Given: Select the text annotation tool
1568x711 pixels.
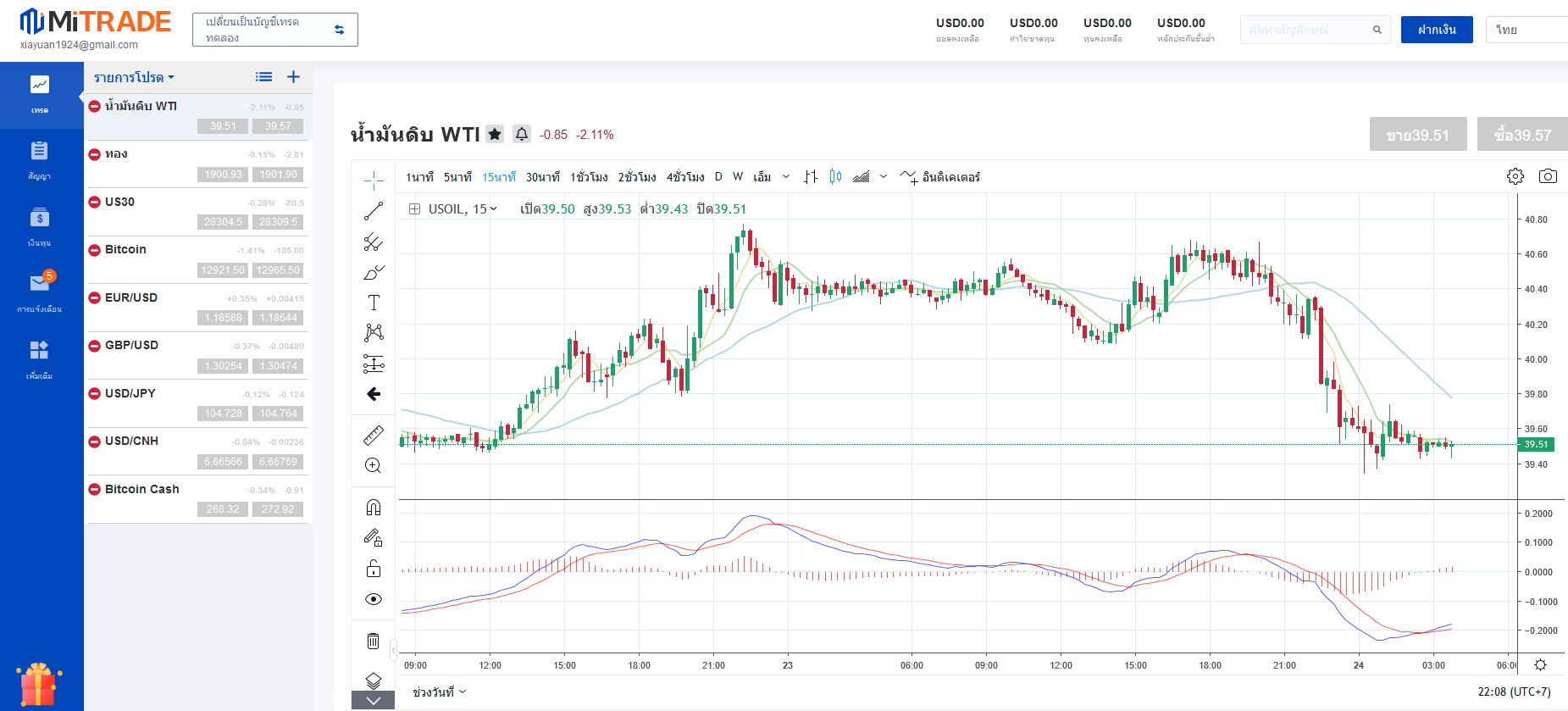Looking at the screenshot, I should (x=374, y=303).
